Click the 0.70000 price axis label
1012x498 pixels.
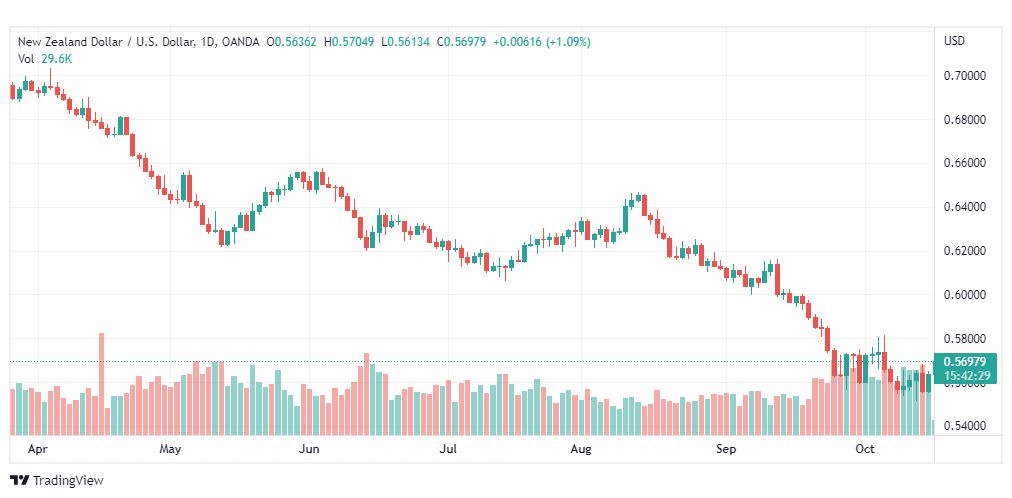tap(965, 76)
